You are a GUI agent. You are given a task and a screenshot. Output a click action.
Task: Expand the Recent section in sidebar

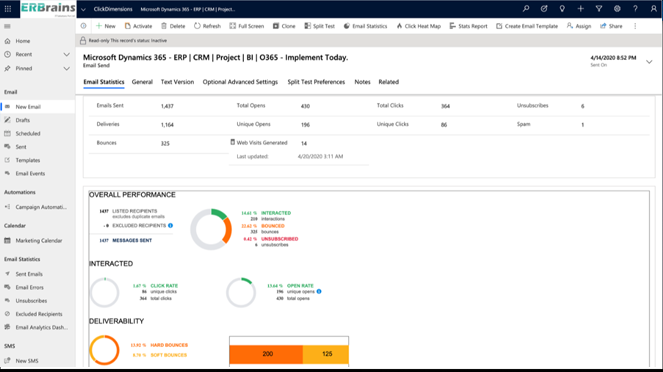[x=66, y=55]
